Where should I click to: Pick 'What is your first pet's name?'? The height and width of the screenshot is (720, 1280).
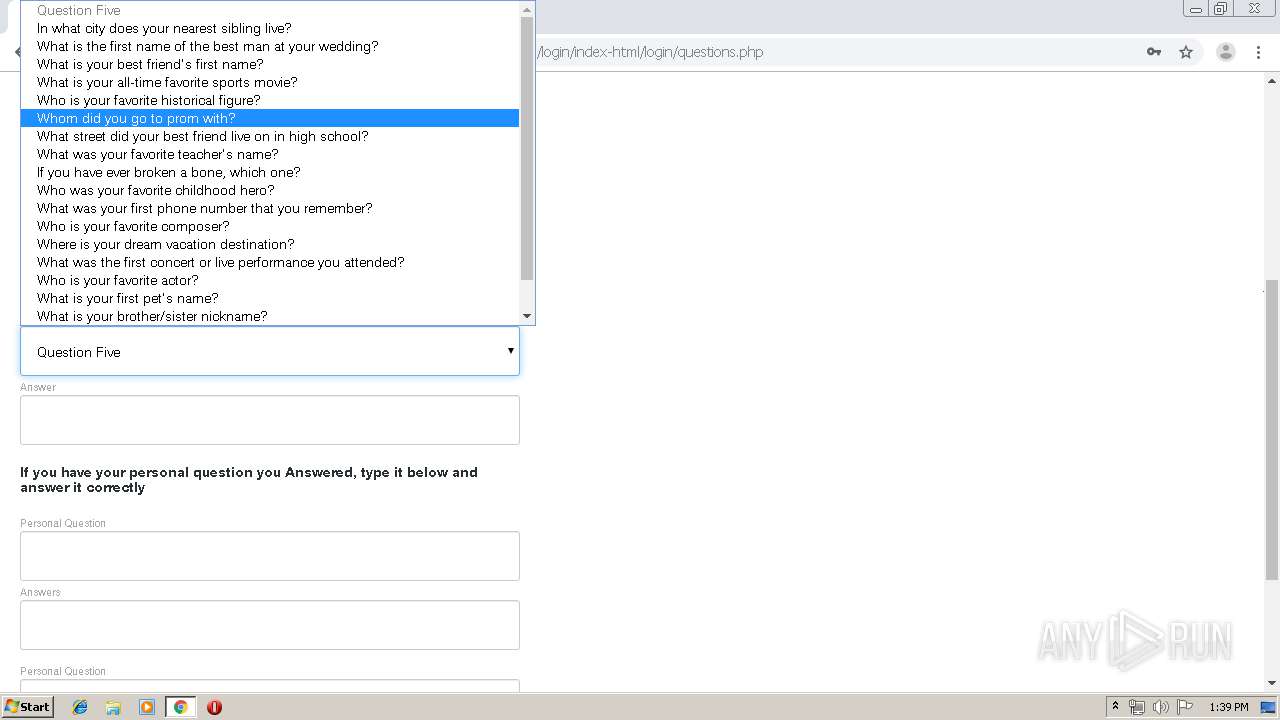(270, 298)
